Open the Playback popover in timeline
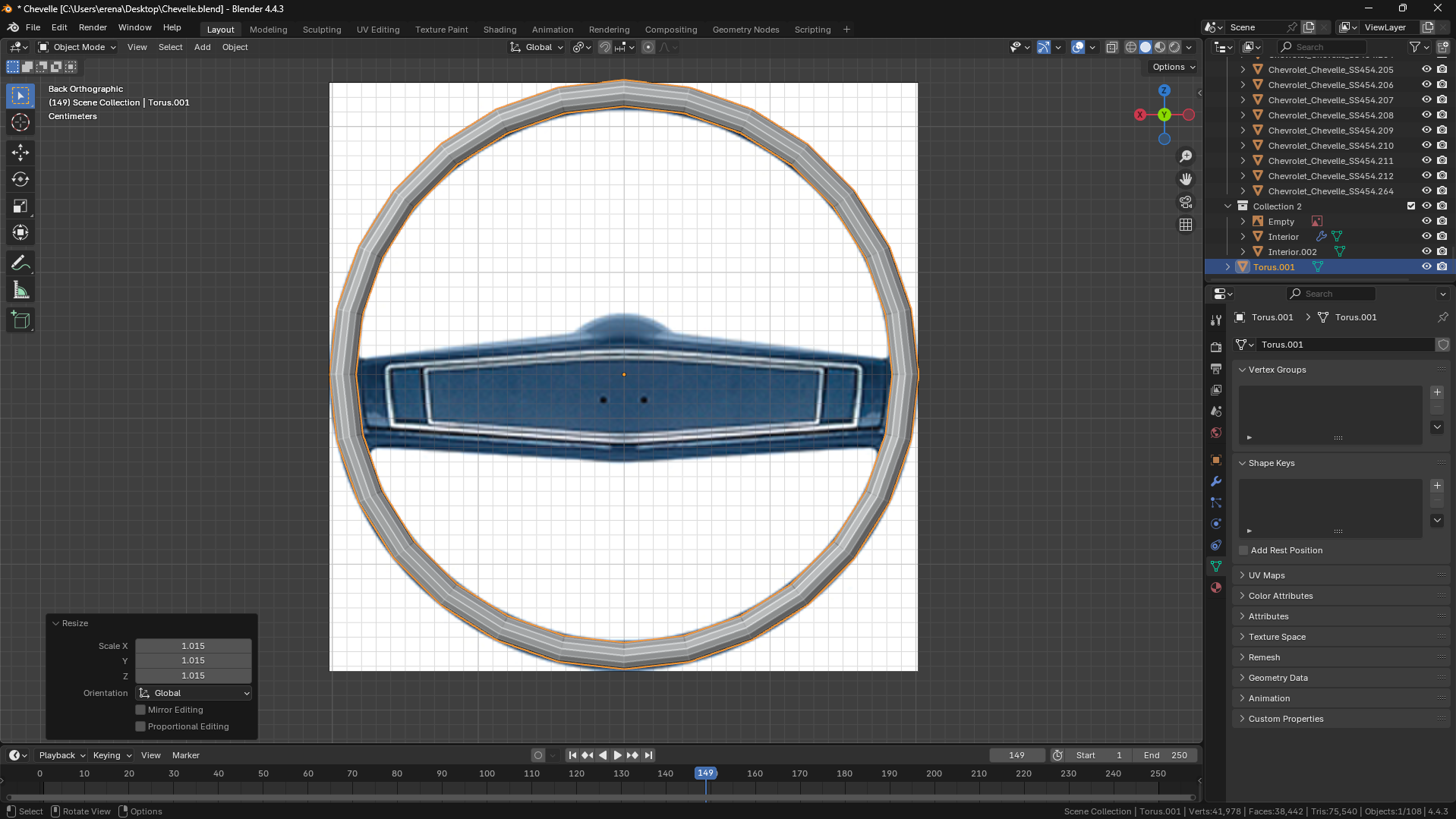The image size is (1456, 819). pyautogui.click(x=61, y=755)
